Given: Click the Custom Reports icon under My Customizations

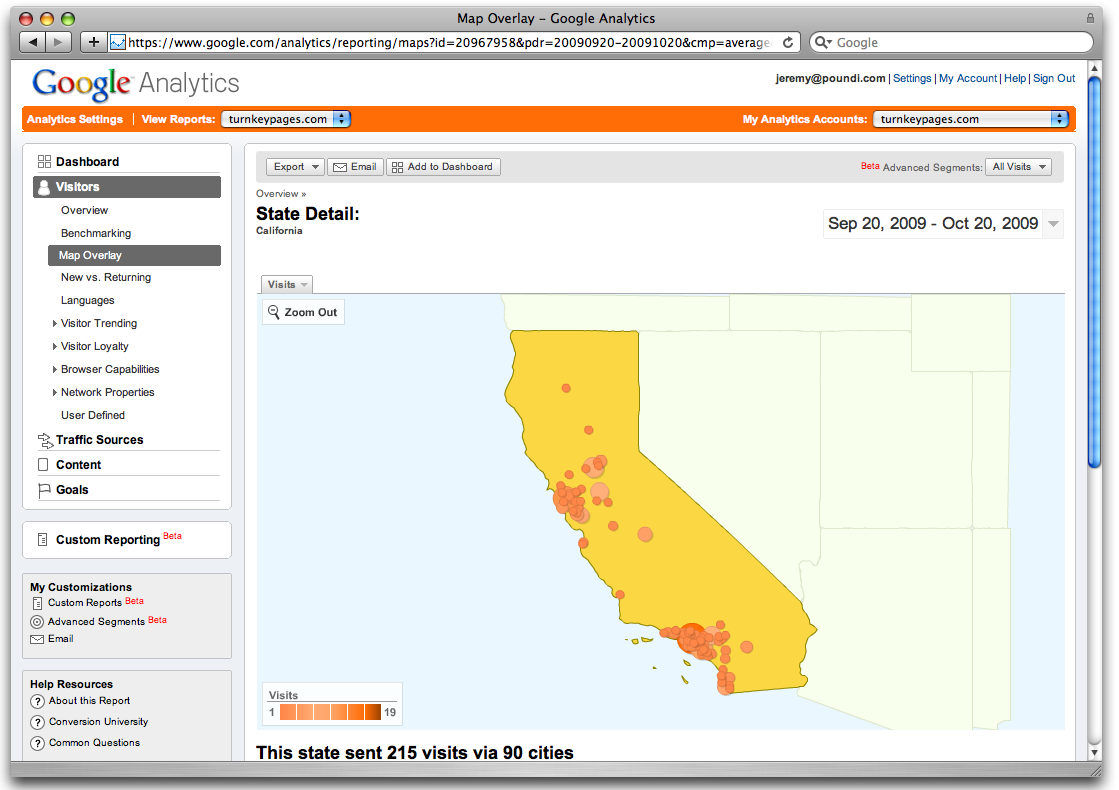Looking at the screenshot, I should [x=38, y=603].
